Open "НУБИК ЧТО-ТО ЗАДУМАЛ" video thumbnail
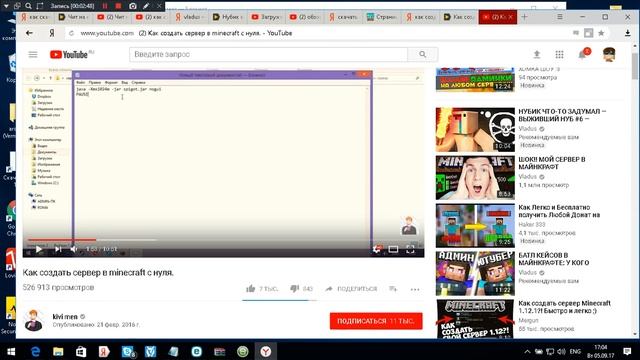This screenshot has height=360, width=640. point(475,129)
